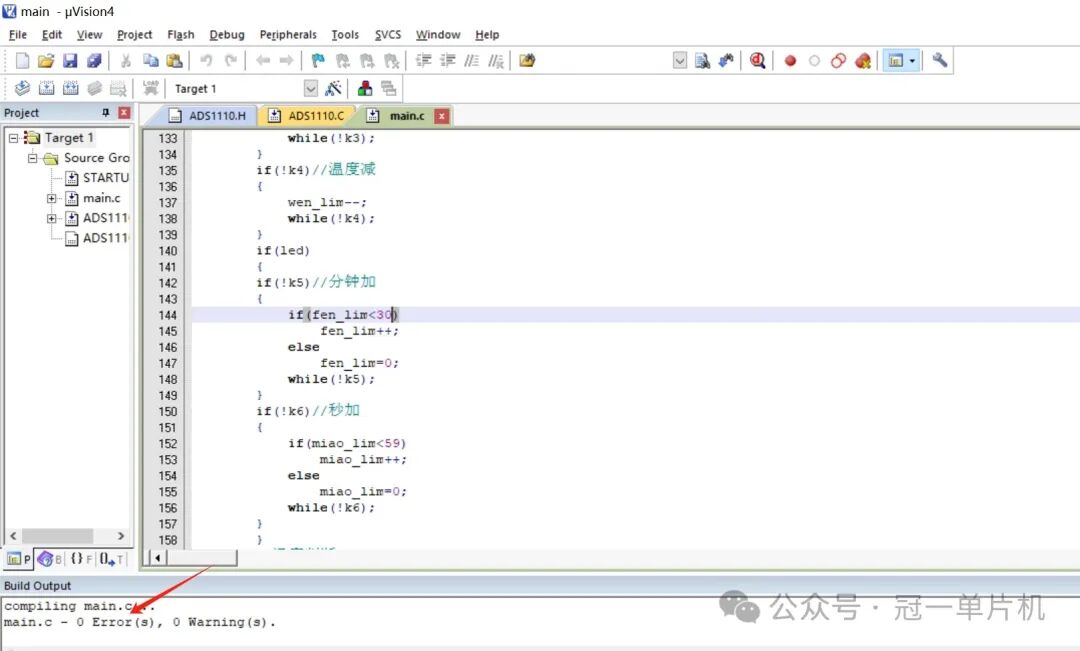Toggle bookmark with blue flag icon
1080x651 pixels.
coord(318,61)
